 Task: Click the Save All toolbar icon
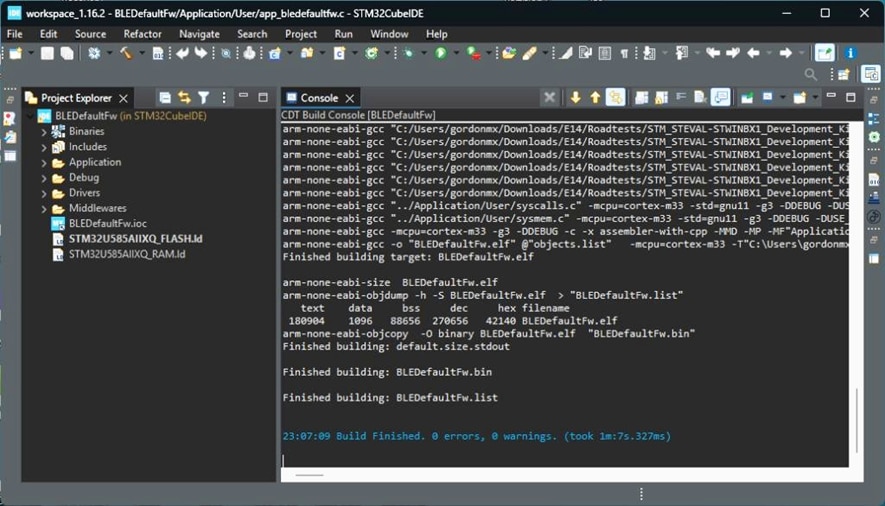(x=67, y=54)
